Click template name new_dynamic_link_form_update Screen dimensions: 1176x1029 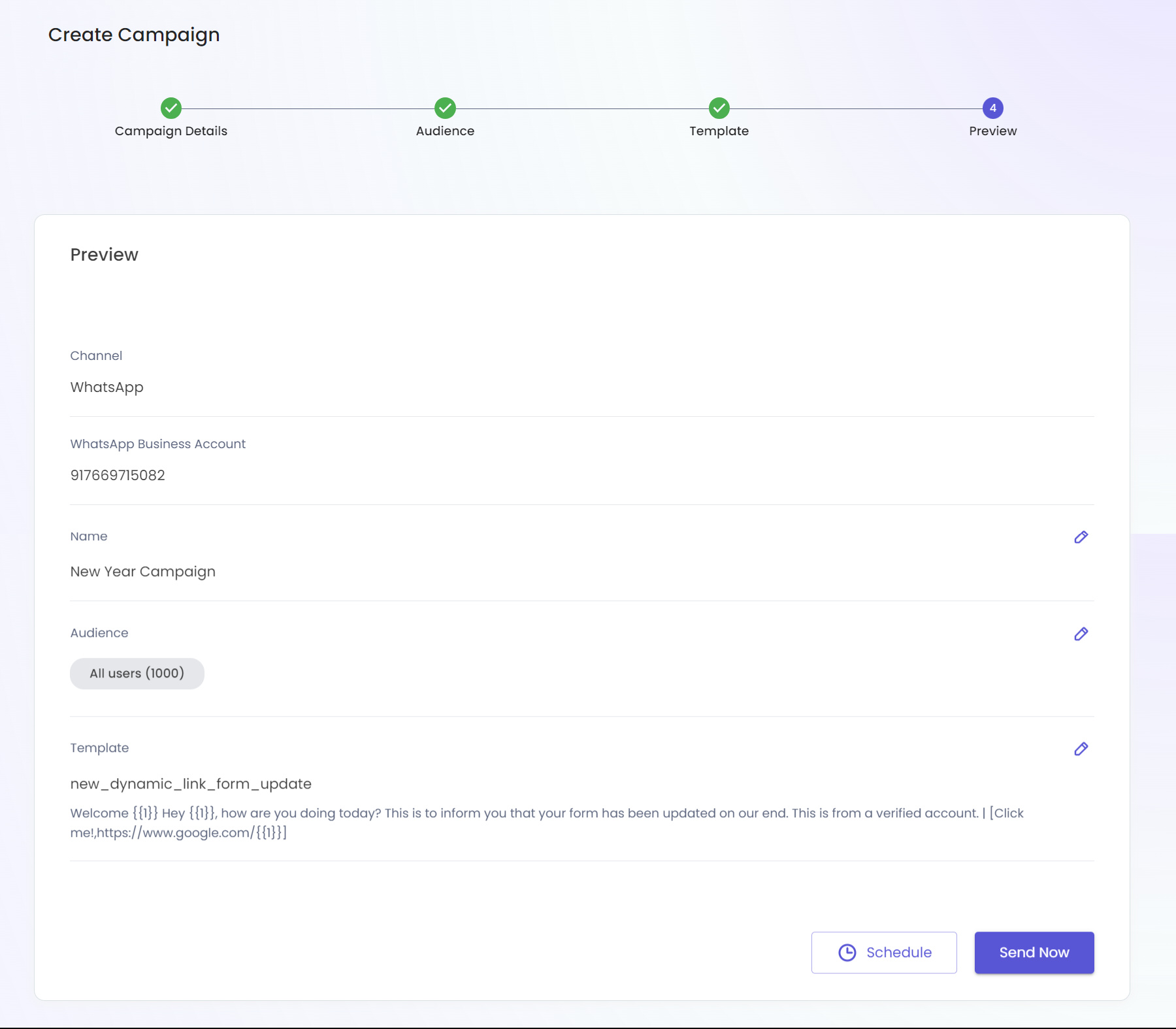[191, 784]
